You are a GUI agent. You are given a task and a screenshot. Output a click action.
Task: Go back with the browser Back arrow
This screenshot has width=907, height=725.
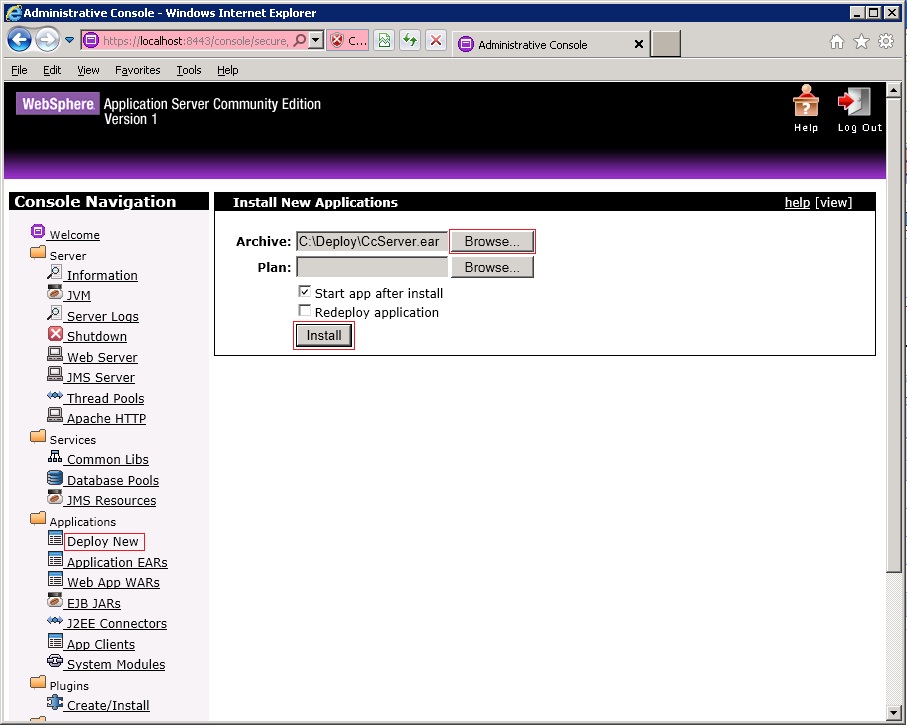tap(20, 40)
